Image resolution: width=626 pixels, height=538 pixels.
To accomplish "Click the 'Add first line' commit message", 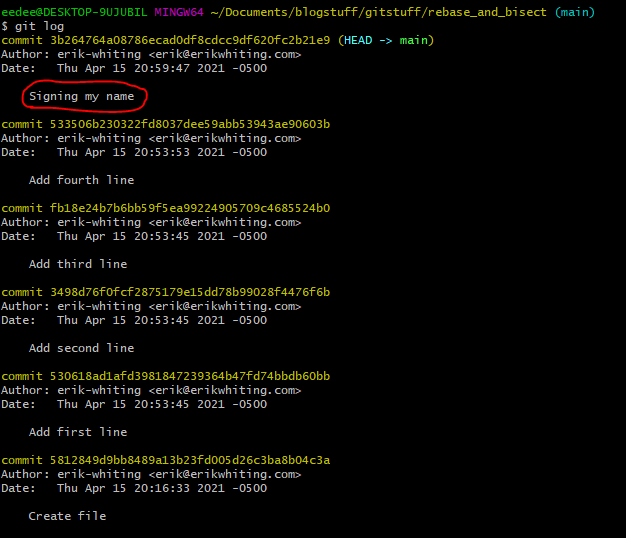I will (78, 432).
